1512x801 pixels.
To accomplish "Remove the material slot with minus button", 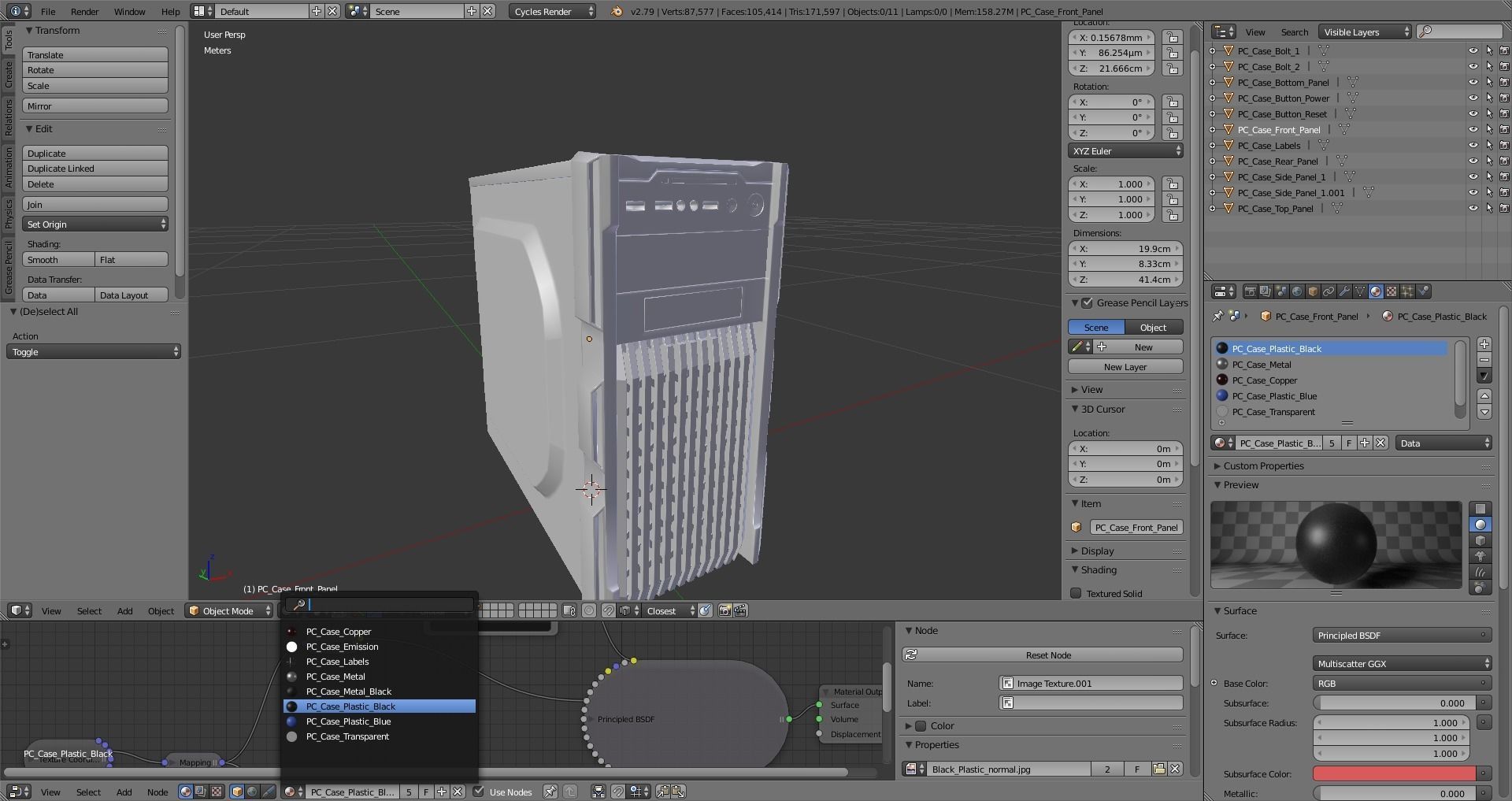I will click(1484, 360).
